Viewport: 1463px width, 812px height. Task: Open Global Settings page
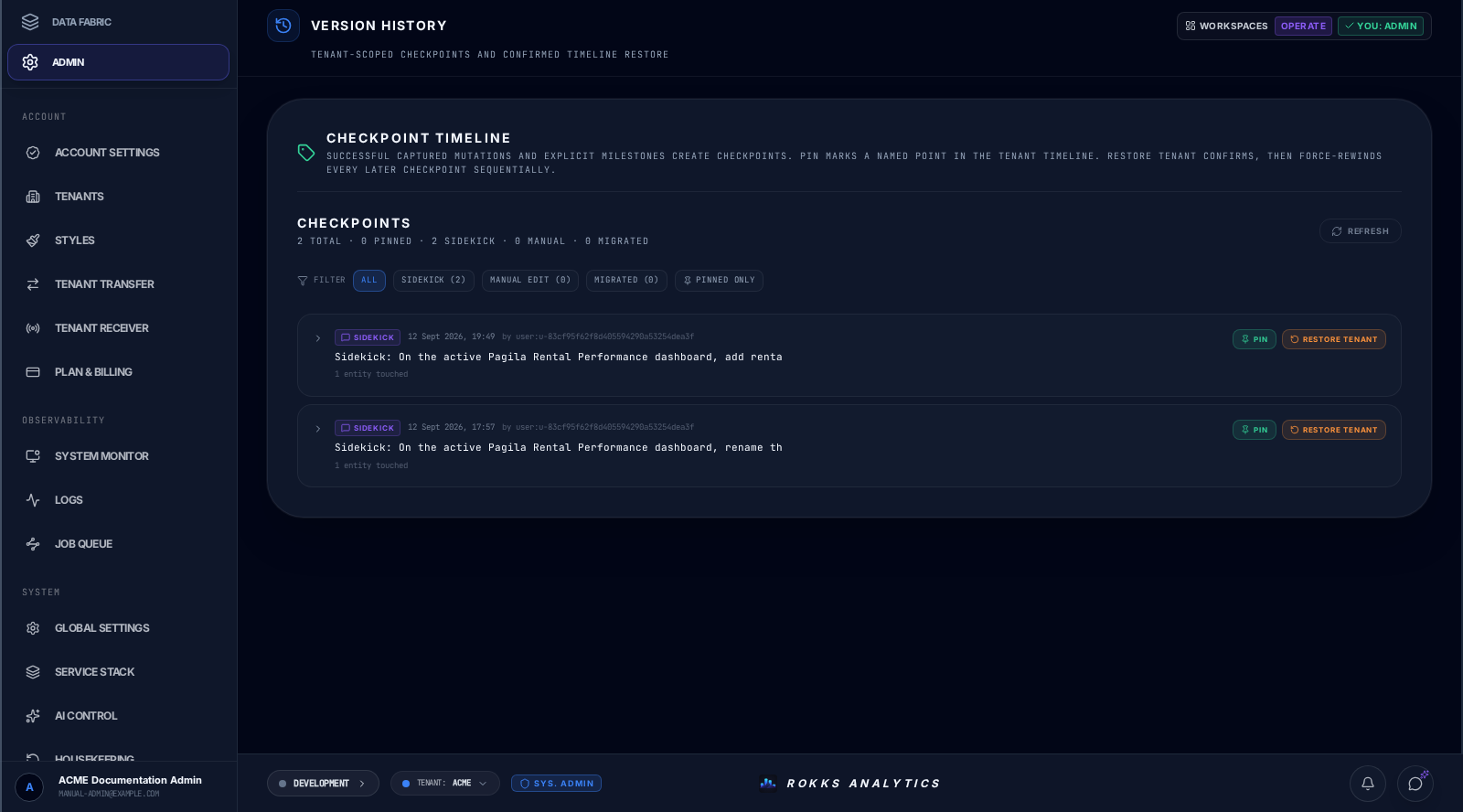click(x=118, y=628)
